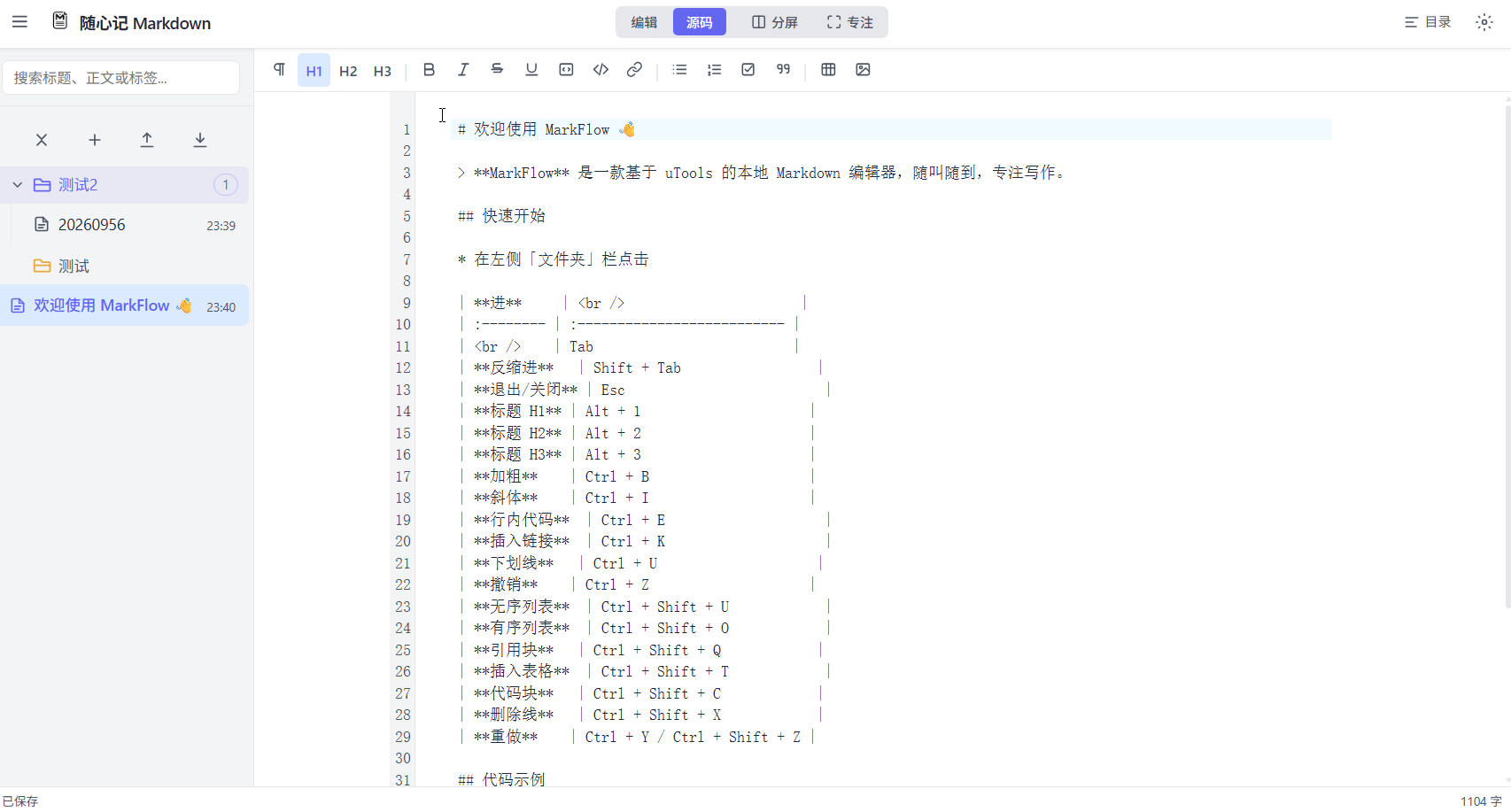Enable 专注 focus mode

pos(850,22)
